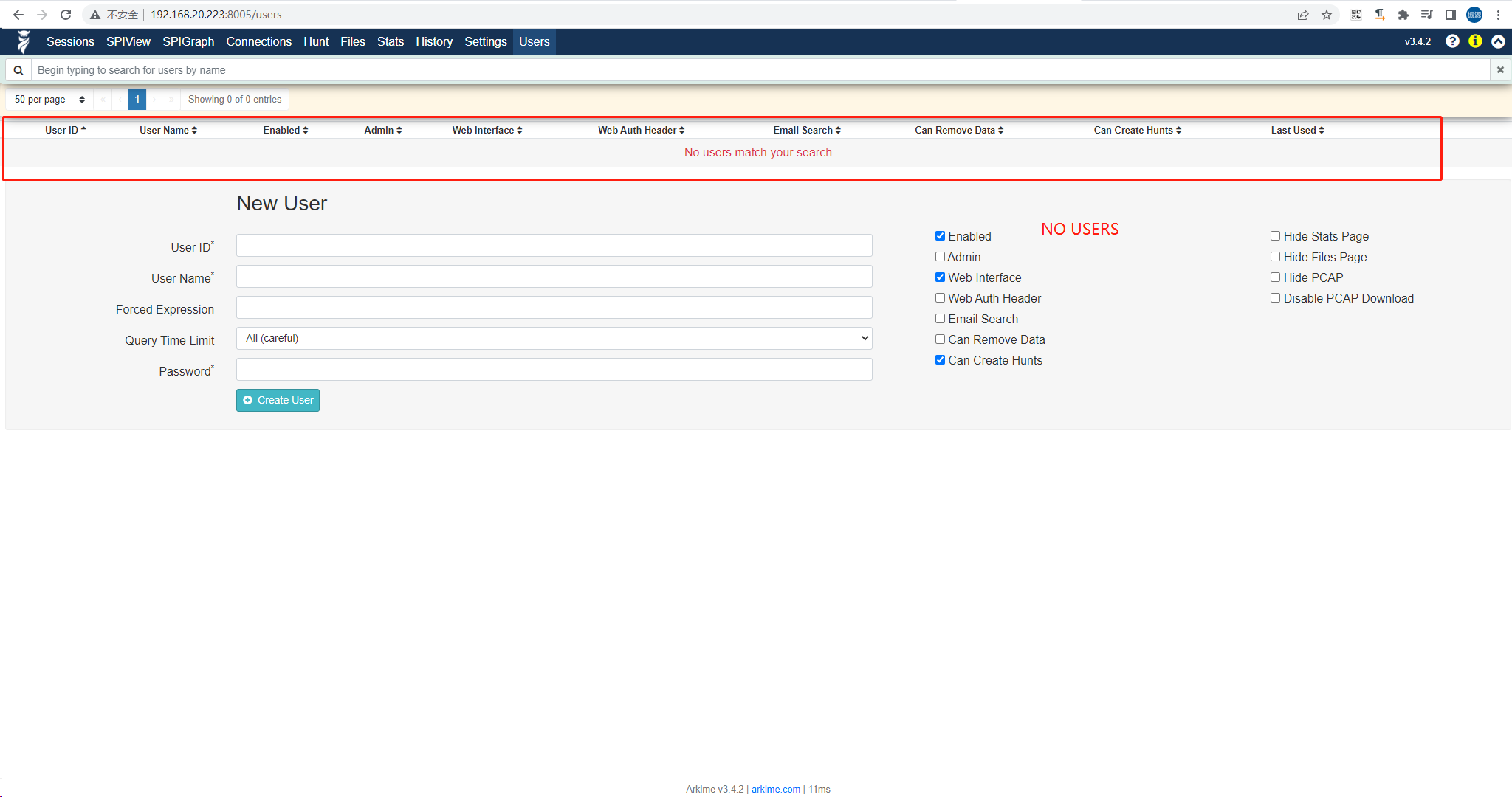The image size is (1512, 797).
Task: Toggle sorting on the Last Used column
Action: click(x=1298, y=130)
